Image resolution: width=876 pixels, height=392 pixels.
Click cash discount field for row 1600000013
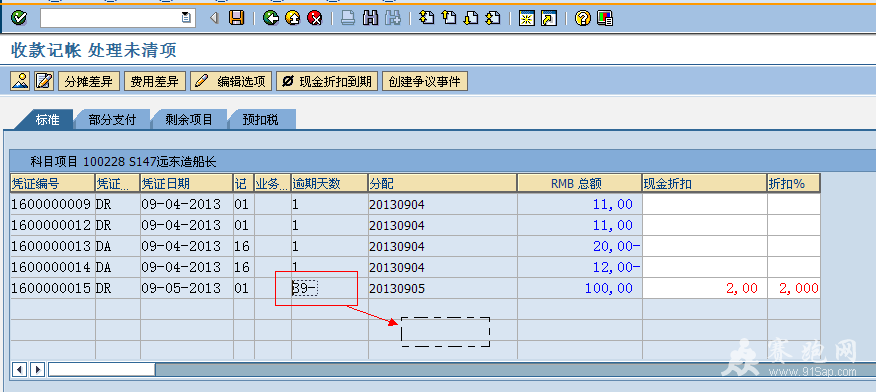(x=704, y=246)
